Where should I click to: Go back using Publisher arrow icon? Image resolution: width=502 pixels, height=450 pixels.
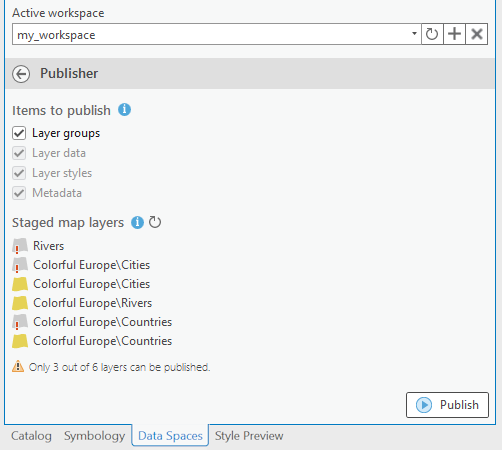tap(21, 74)
